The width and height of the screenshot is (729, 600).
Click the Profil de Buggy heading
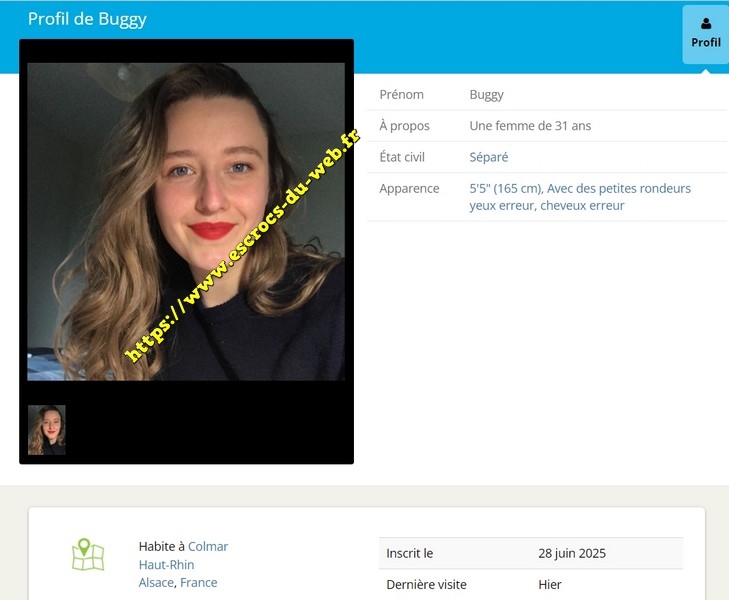point(87,19)
